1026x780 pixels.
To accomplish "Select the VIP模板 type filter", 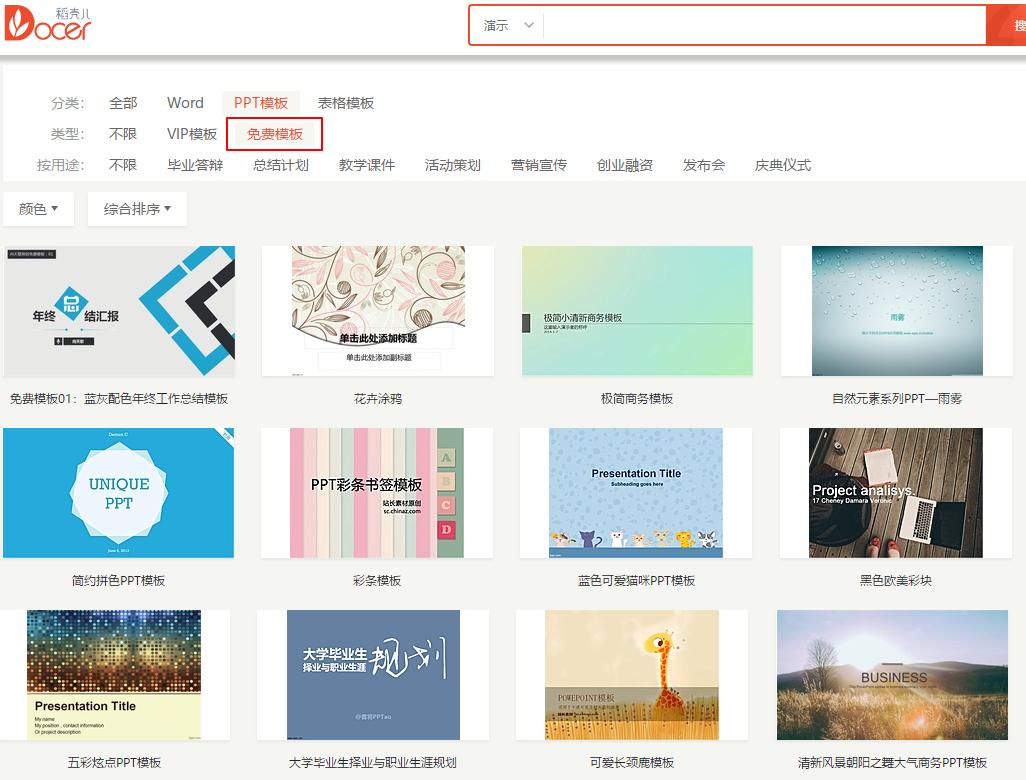I will [190, 133].
